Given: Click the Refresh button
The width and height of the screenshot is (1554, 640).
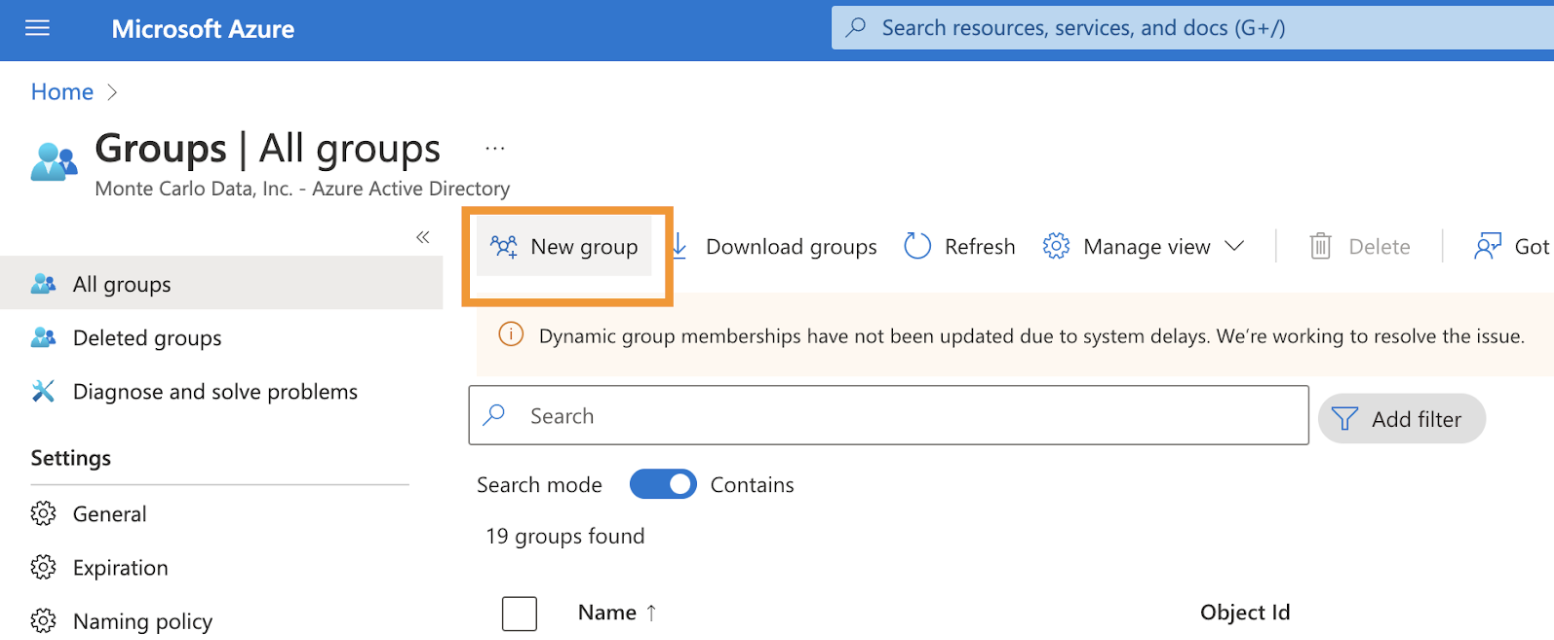Looking at the screenshot, I should pos(960,247).
